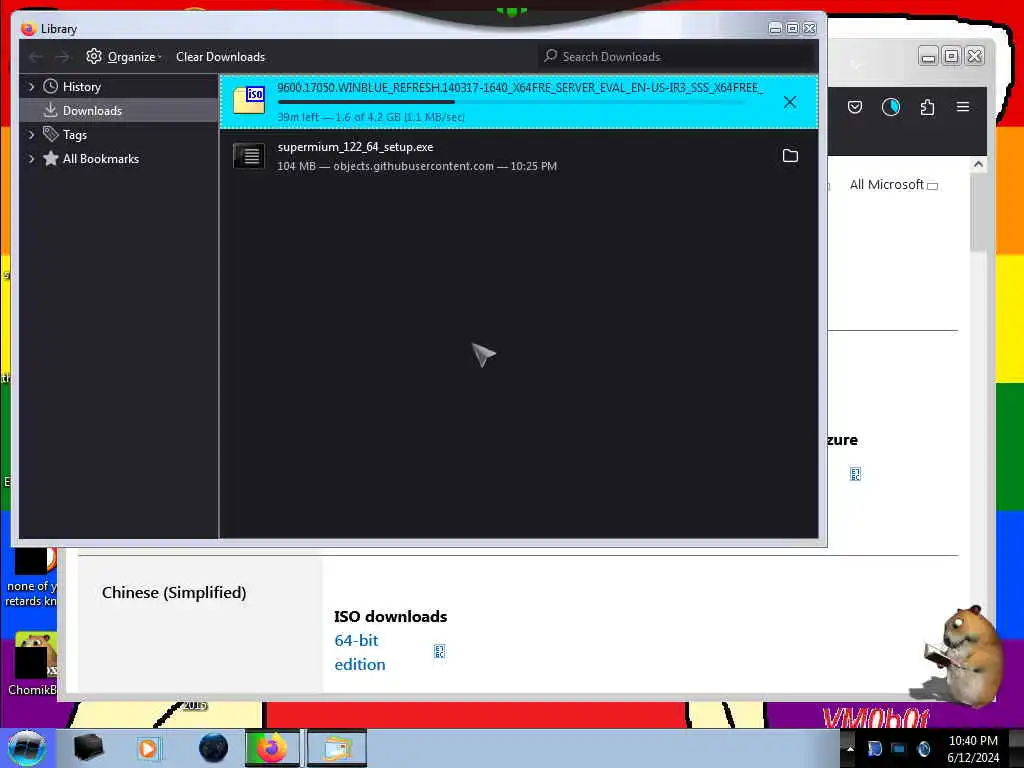1024x768 pixels.
Task: Open the Firefox hamburger application menu
Action: pyautogui.click(x=963, y=107)
